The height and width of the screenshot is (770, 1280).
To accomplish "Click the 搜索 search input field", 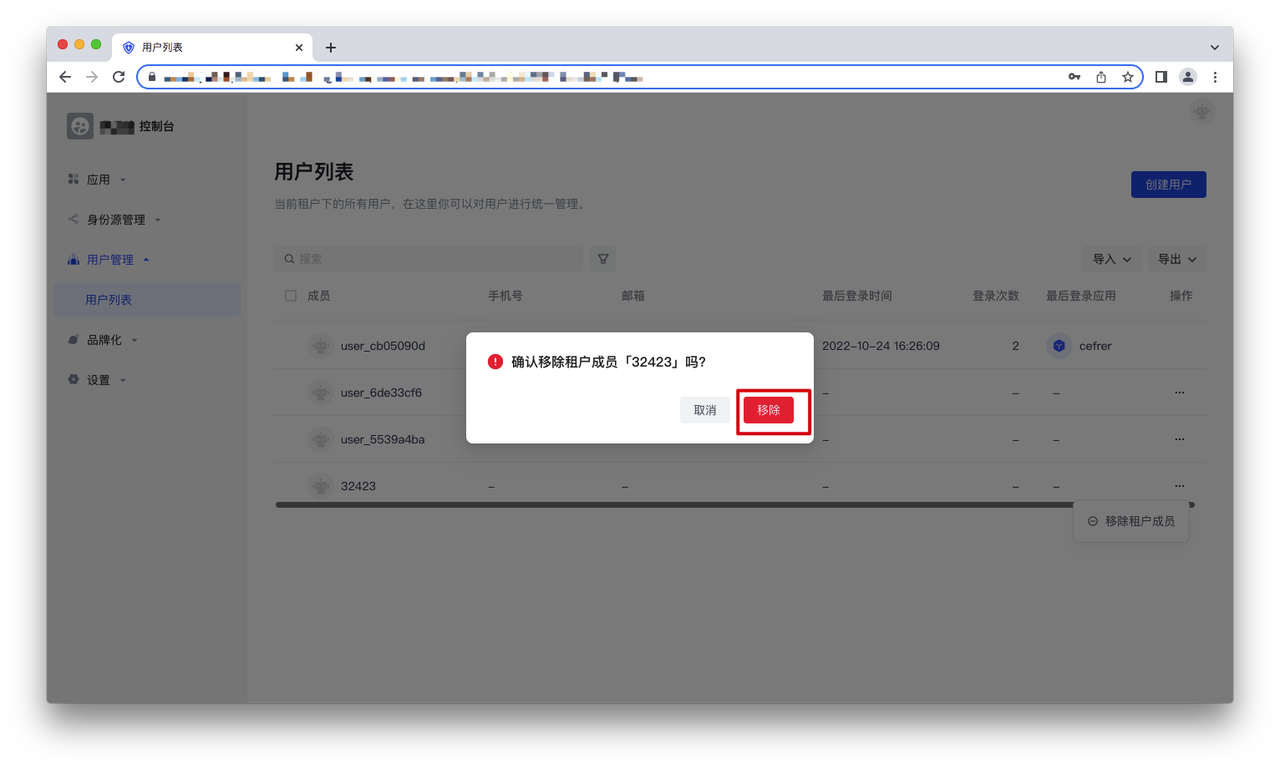I will tap(430, 259).
